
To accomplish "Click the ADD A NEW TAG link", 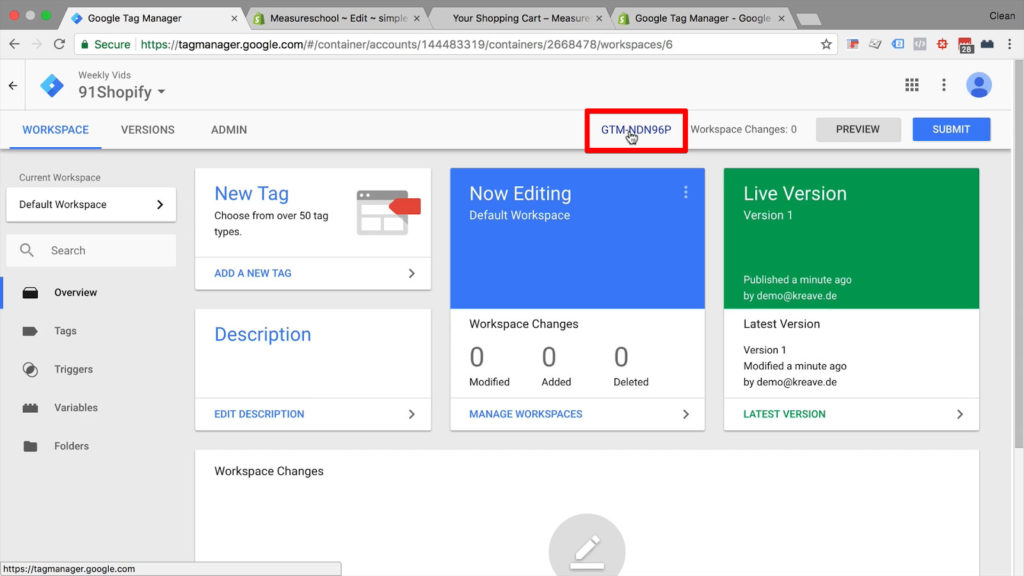I will (253, 274).
